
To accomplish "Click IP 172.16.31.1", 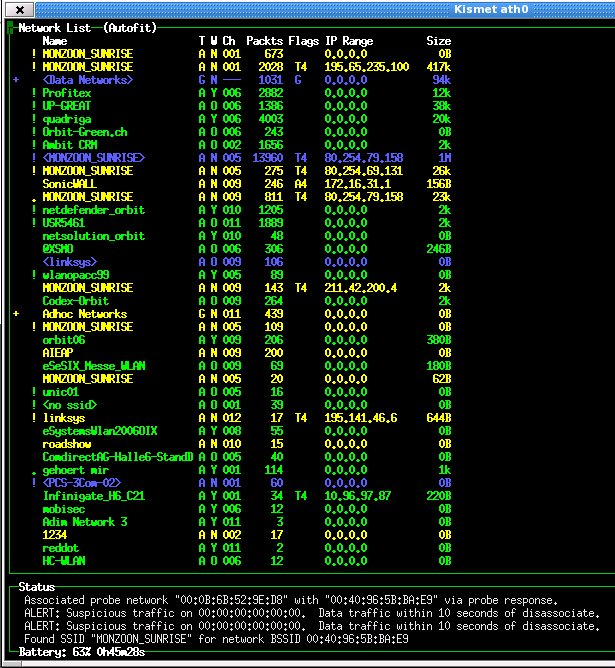I will click(x=358, y=184).
